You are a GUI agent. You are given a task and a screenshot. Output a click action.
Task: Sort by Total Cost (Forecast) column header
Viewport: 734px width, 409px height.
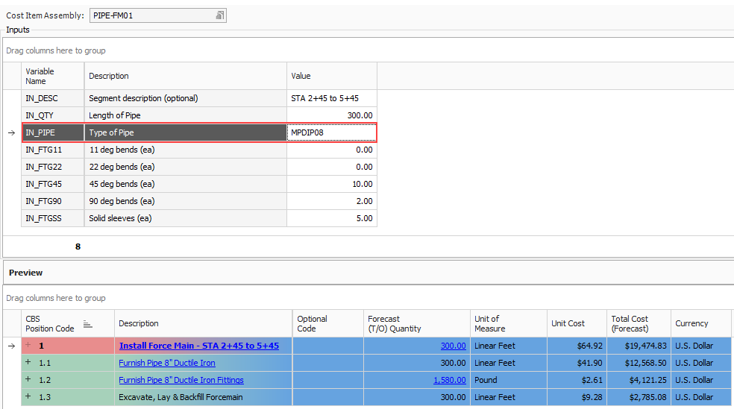[x=638, y=323]
